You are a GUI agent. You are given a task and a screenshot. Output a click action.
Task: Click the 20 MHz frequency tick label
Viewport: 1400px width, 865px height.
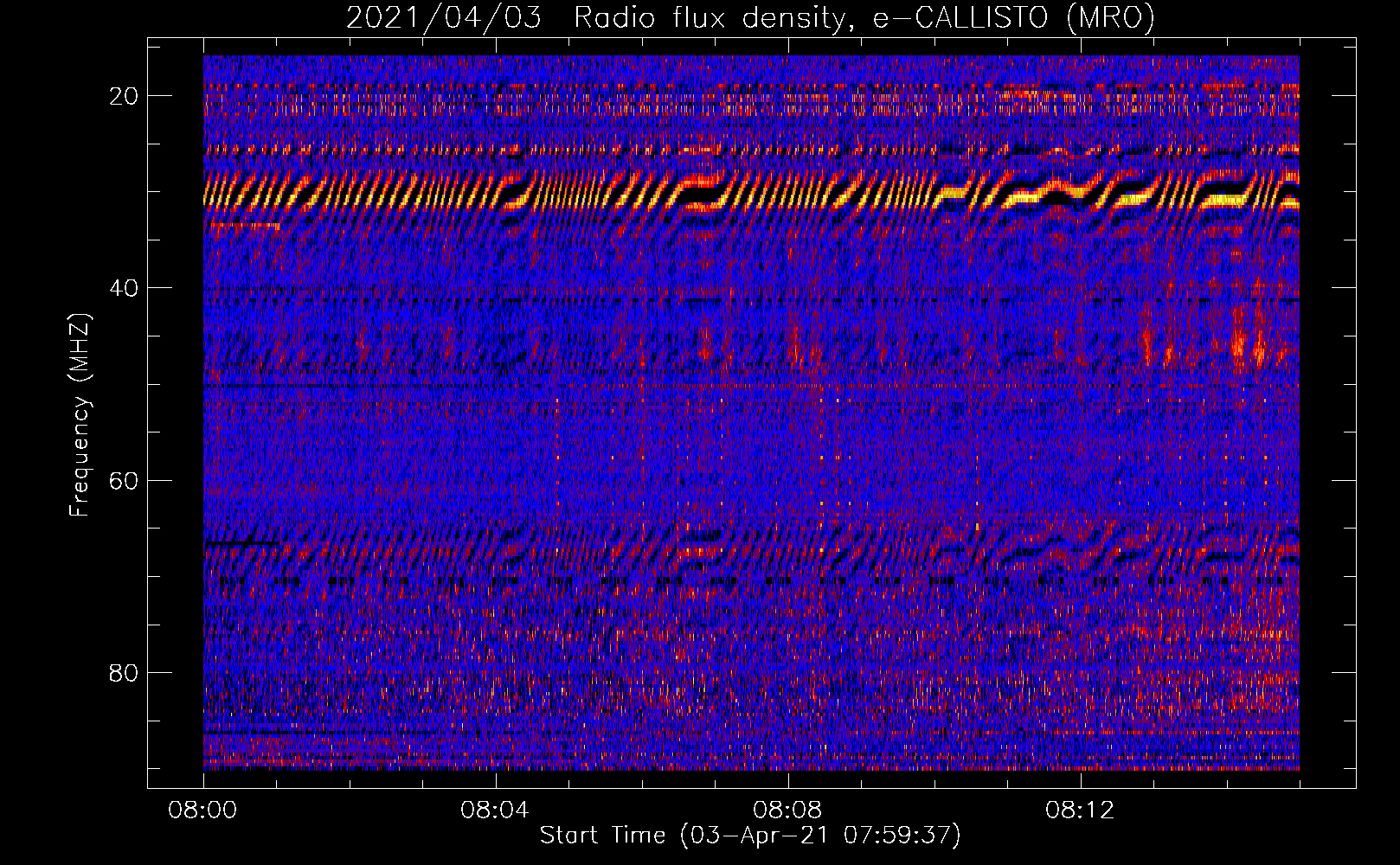(124, 96)
